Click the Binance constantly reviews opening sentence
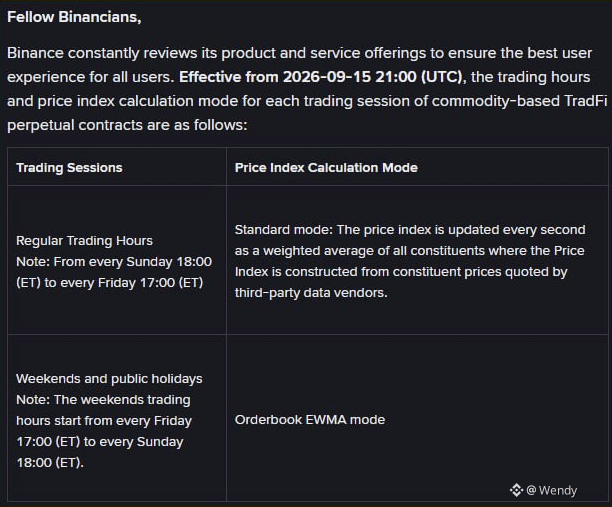 299,53
